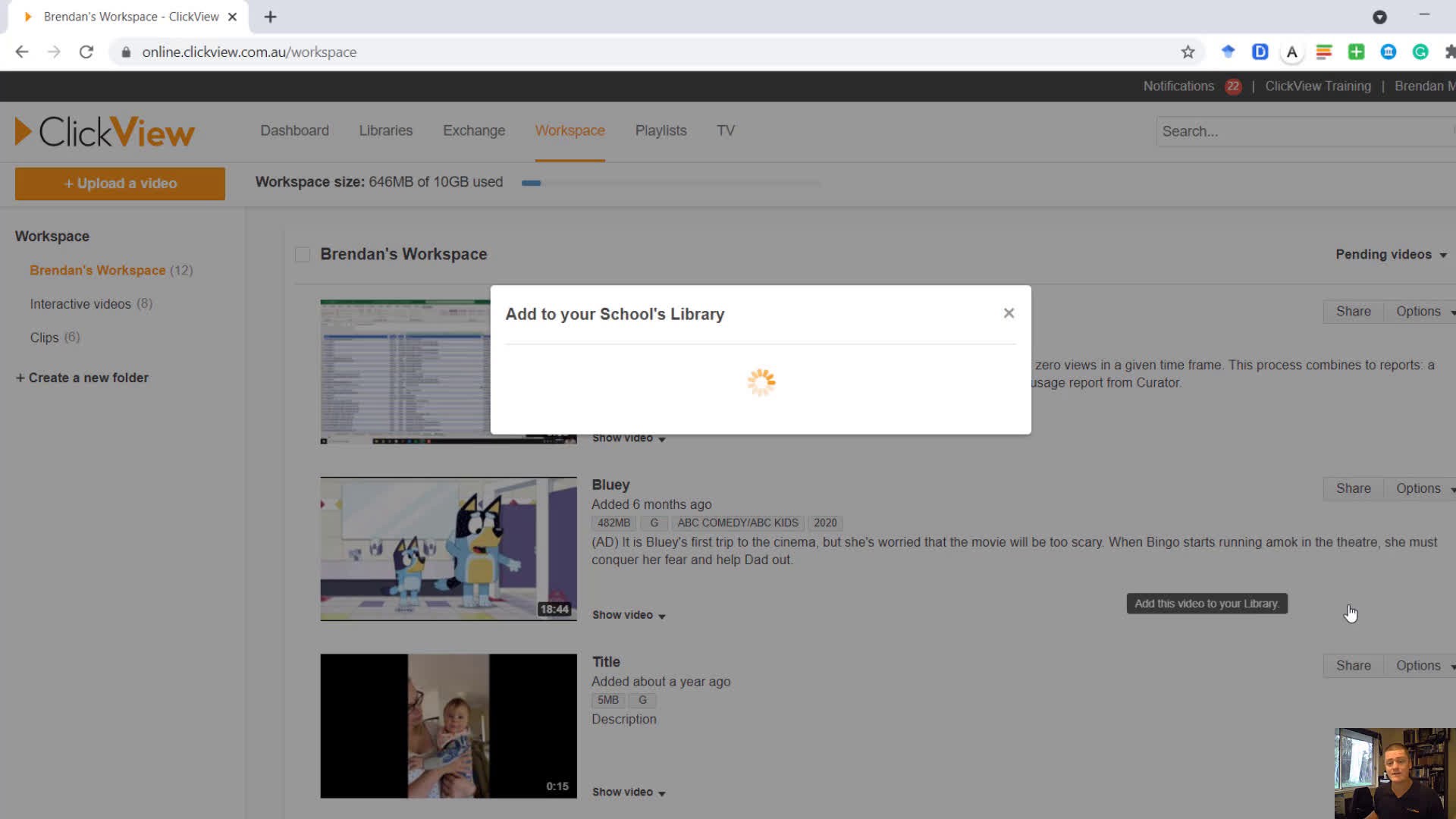Click the notifications count badge 22
The width and height of the screenshot is (1456, 819).
pyautogui.click(x=1233, y=86)
